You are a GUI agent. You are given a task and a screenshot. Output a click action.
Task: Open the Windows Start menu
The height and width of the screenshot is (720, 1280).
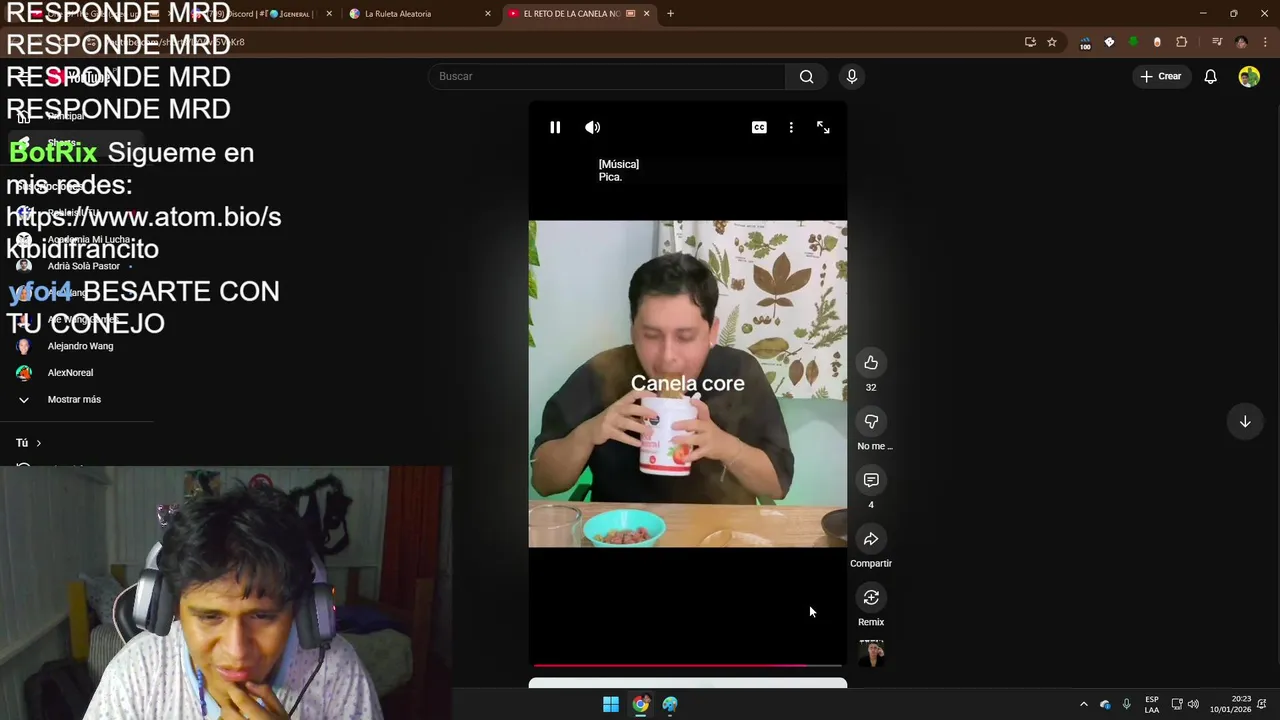point(610,704)
